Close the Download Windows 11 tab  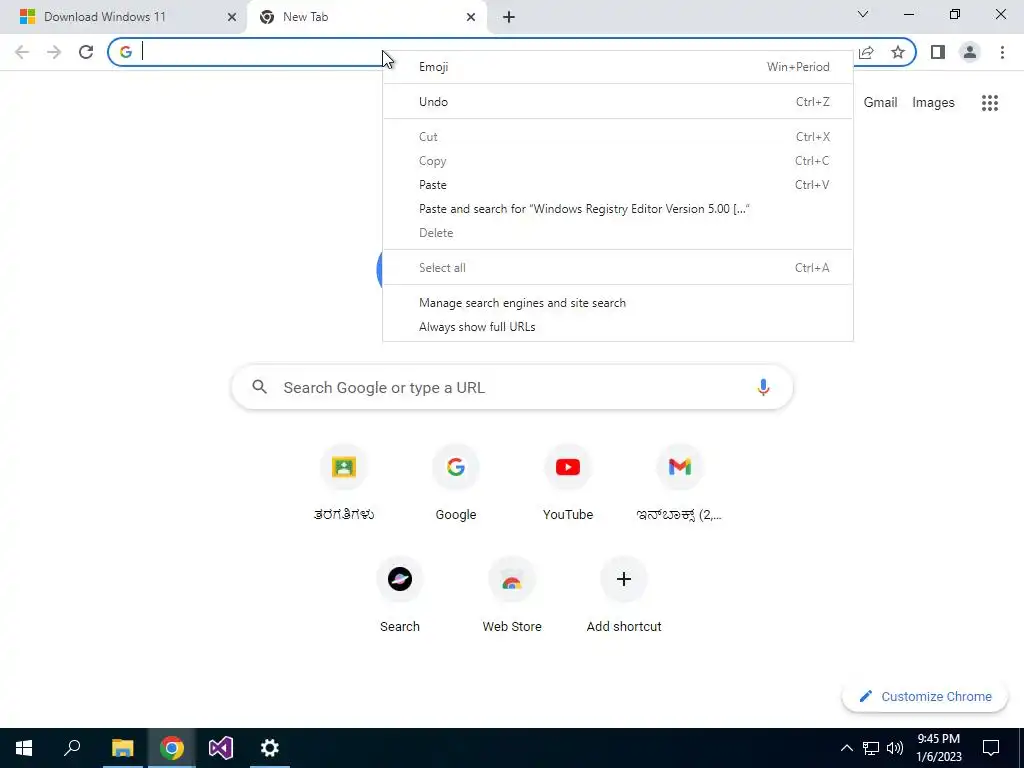coord(232,17)
